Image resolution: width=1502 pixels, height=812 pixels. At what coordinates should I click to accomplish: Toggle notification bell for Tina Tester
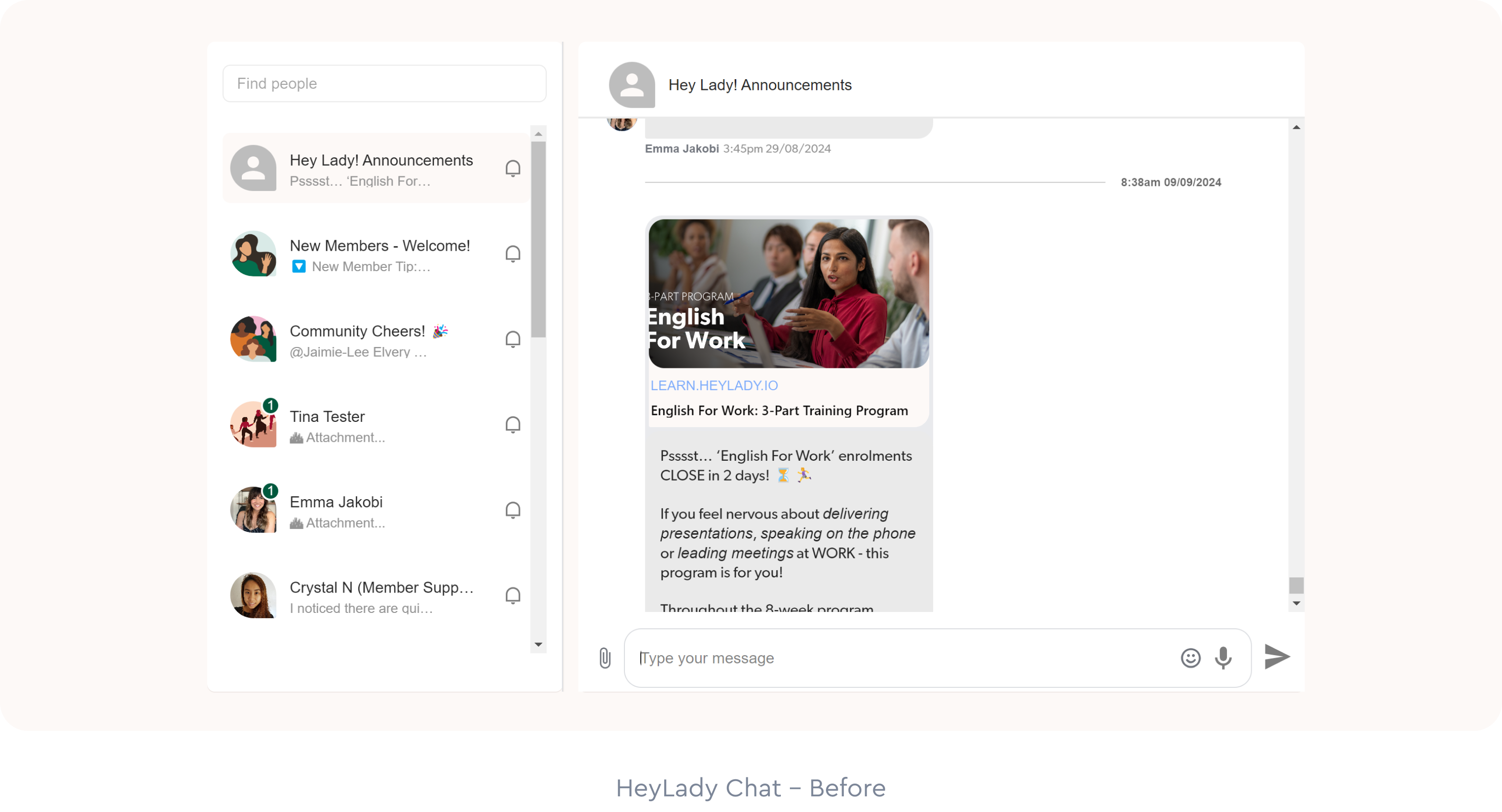513,425
